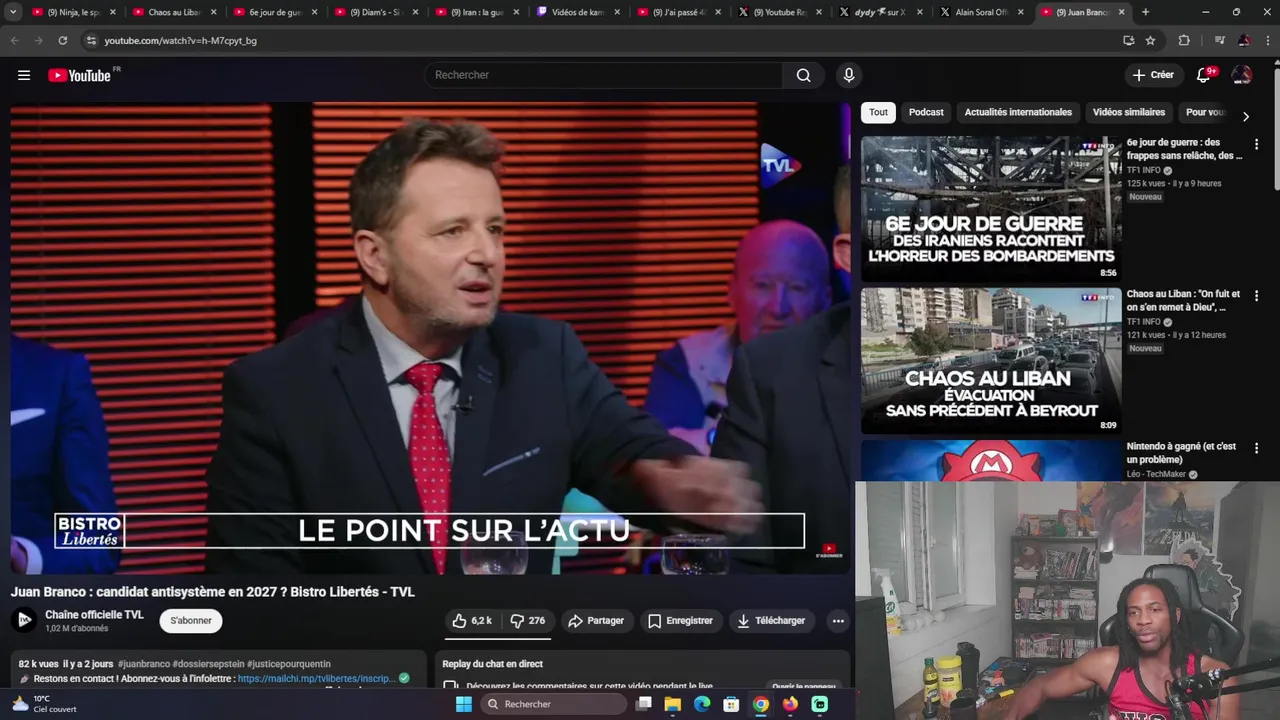This screenshot has height=720, width=1280.
Task: Open media controls icon in Chrome toolbar
Action: tap(1219, 40)
